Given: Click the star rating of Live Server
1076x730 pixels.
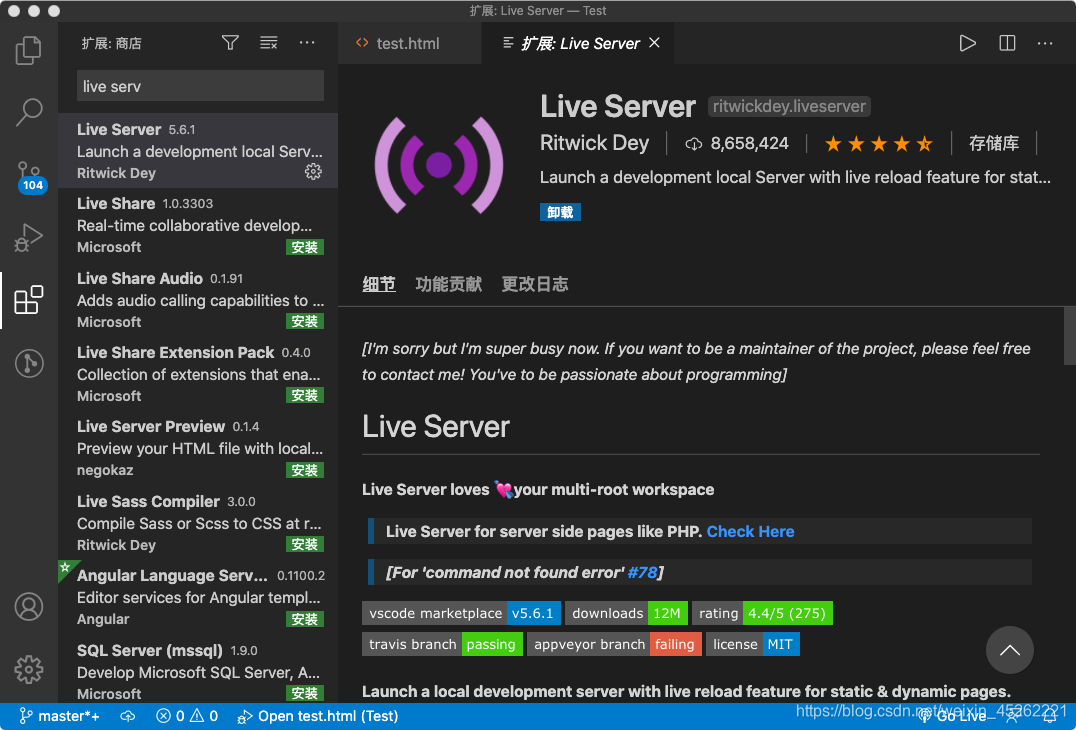Looking at the screenshot, I should 878,143.
